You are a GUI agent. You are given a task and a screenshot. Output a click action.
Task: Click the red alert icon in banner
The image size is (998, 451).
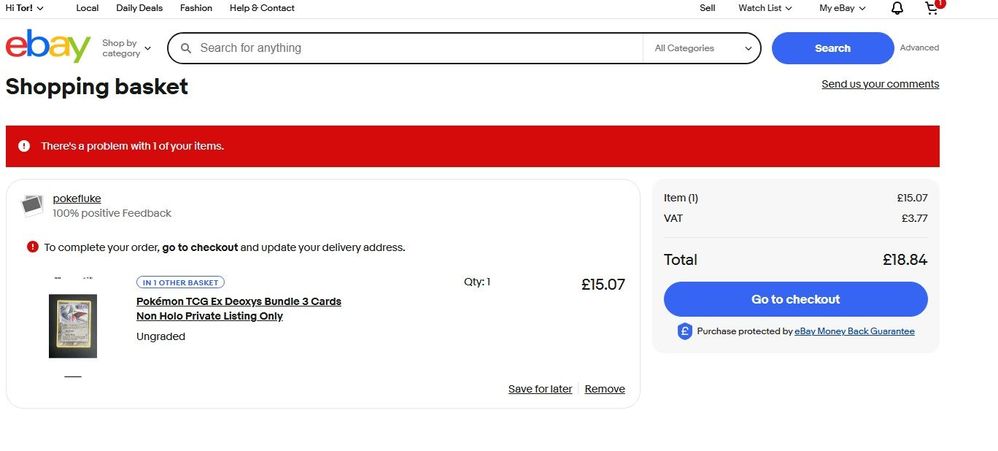click(24, 146)
